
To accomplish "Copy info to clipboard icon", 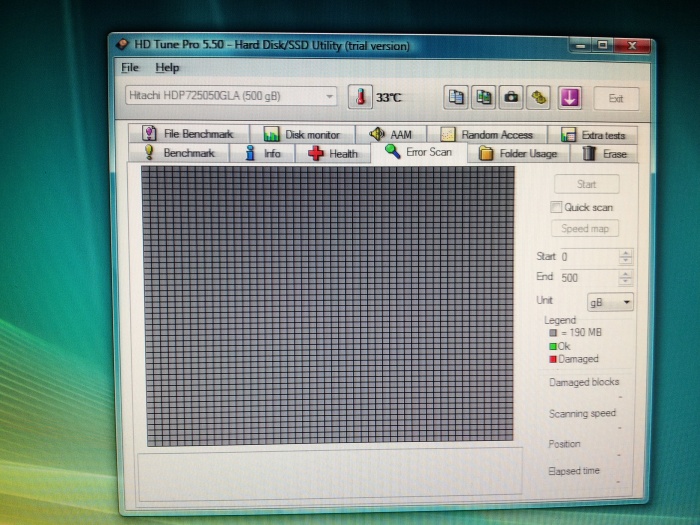I will tap(456, 97).
